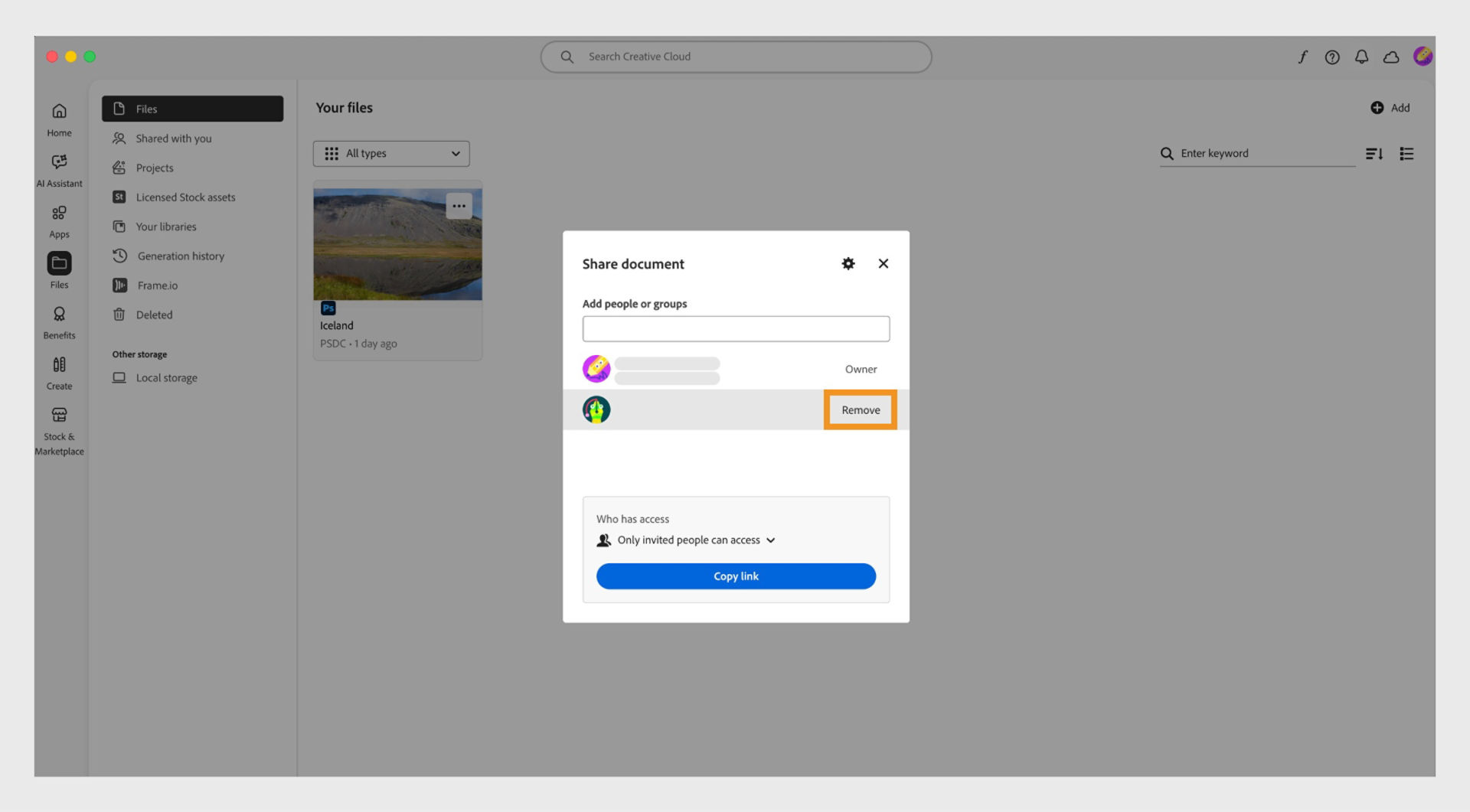Click the 'Who has access' label
Viewport: 1470px width, 812px height.
pyautogui.click(x=632, y=519)
